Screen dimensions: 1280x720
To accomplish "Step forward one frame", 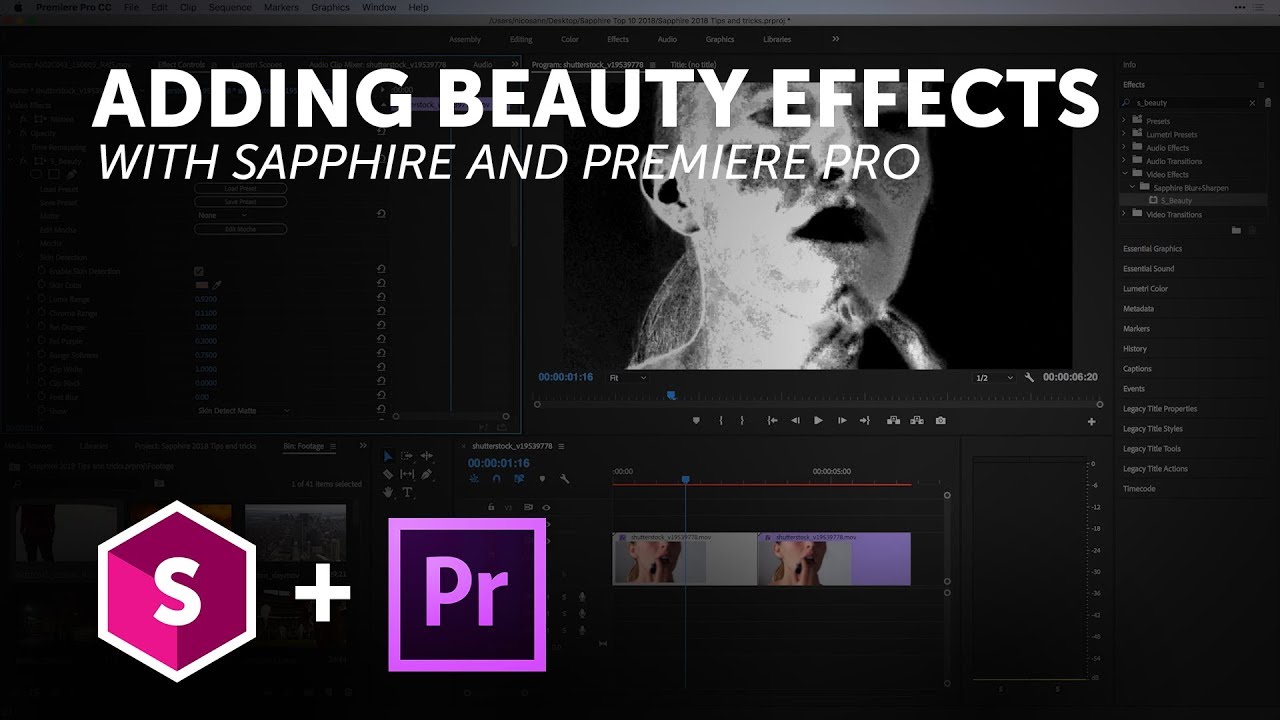I will click(842, 421).
